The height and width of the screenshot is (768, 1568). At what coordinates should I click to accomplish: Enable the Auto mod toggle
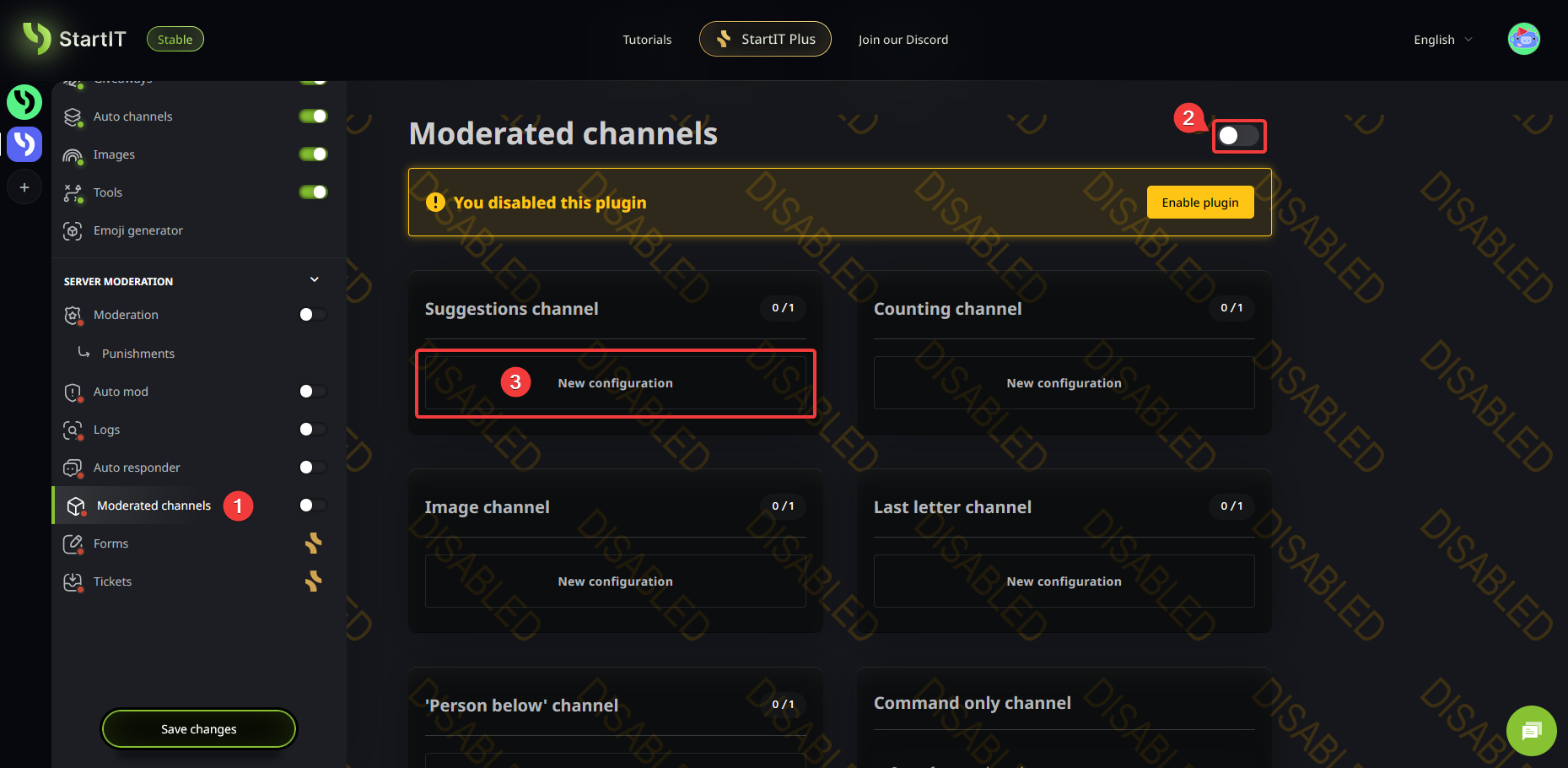(313, 392)
